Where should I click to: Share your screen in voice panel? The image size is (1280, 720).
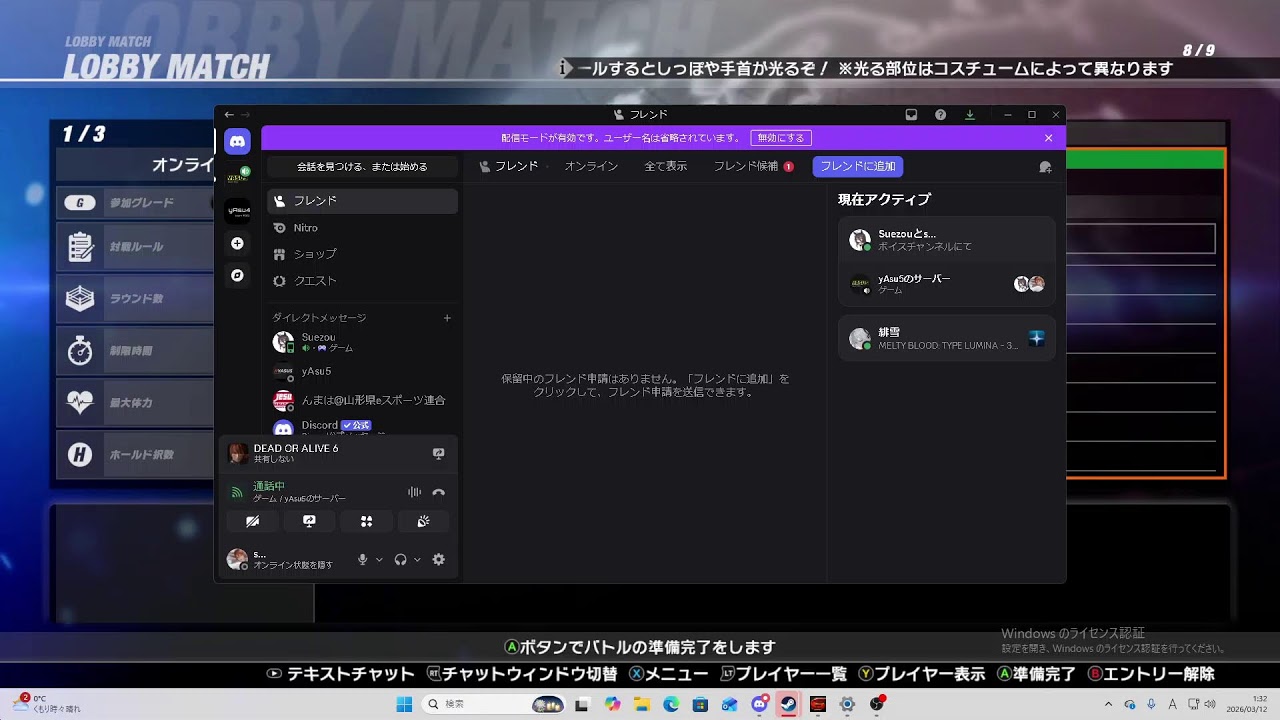[309, 521]
